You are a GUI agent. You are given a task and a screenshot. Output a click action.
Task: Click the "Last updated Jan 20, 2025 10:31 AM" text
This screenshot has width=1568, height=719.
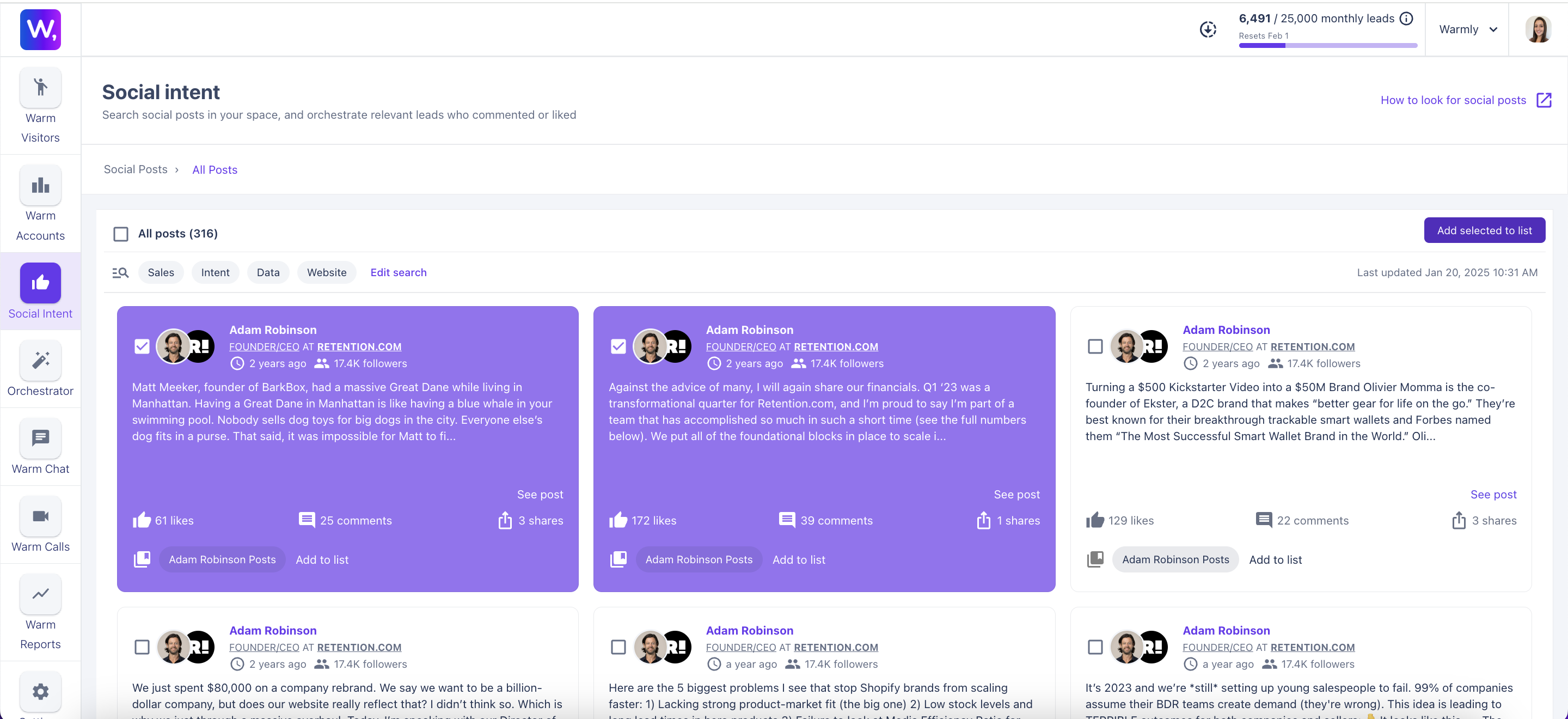pos(1447,273)
